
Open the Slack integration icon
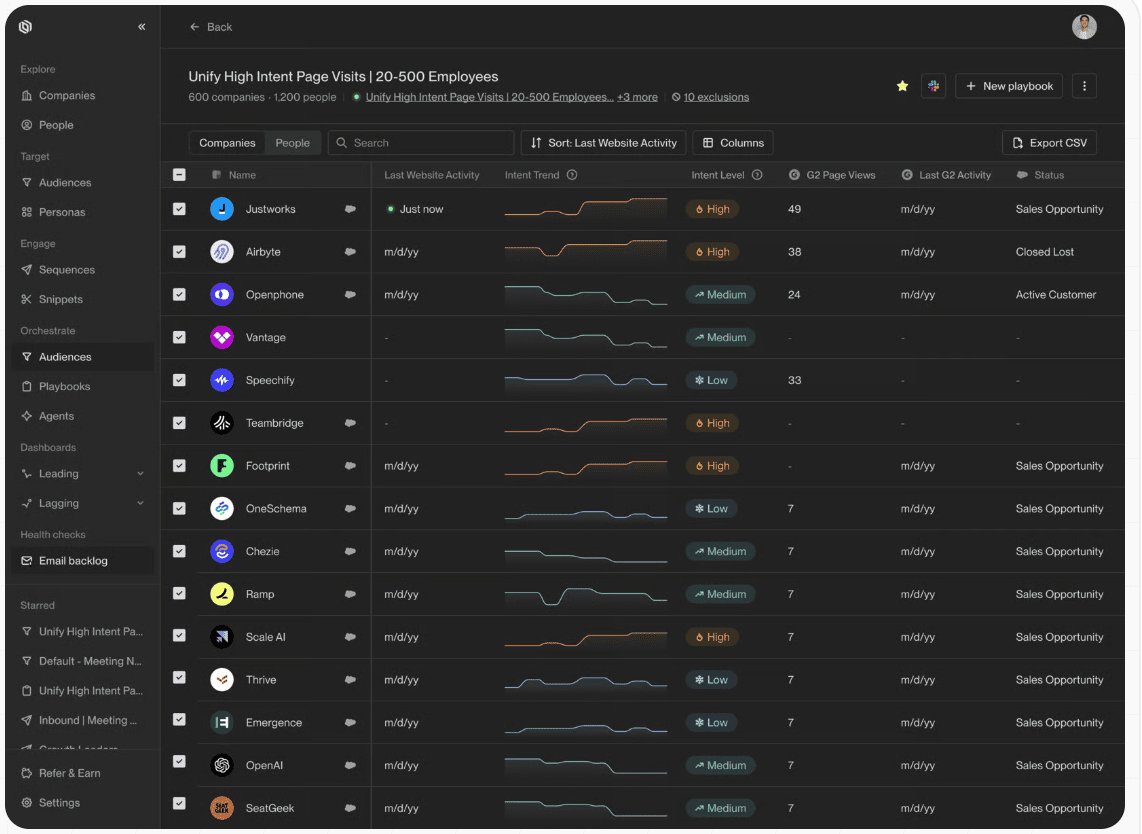(x=933, y=86)
